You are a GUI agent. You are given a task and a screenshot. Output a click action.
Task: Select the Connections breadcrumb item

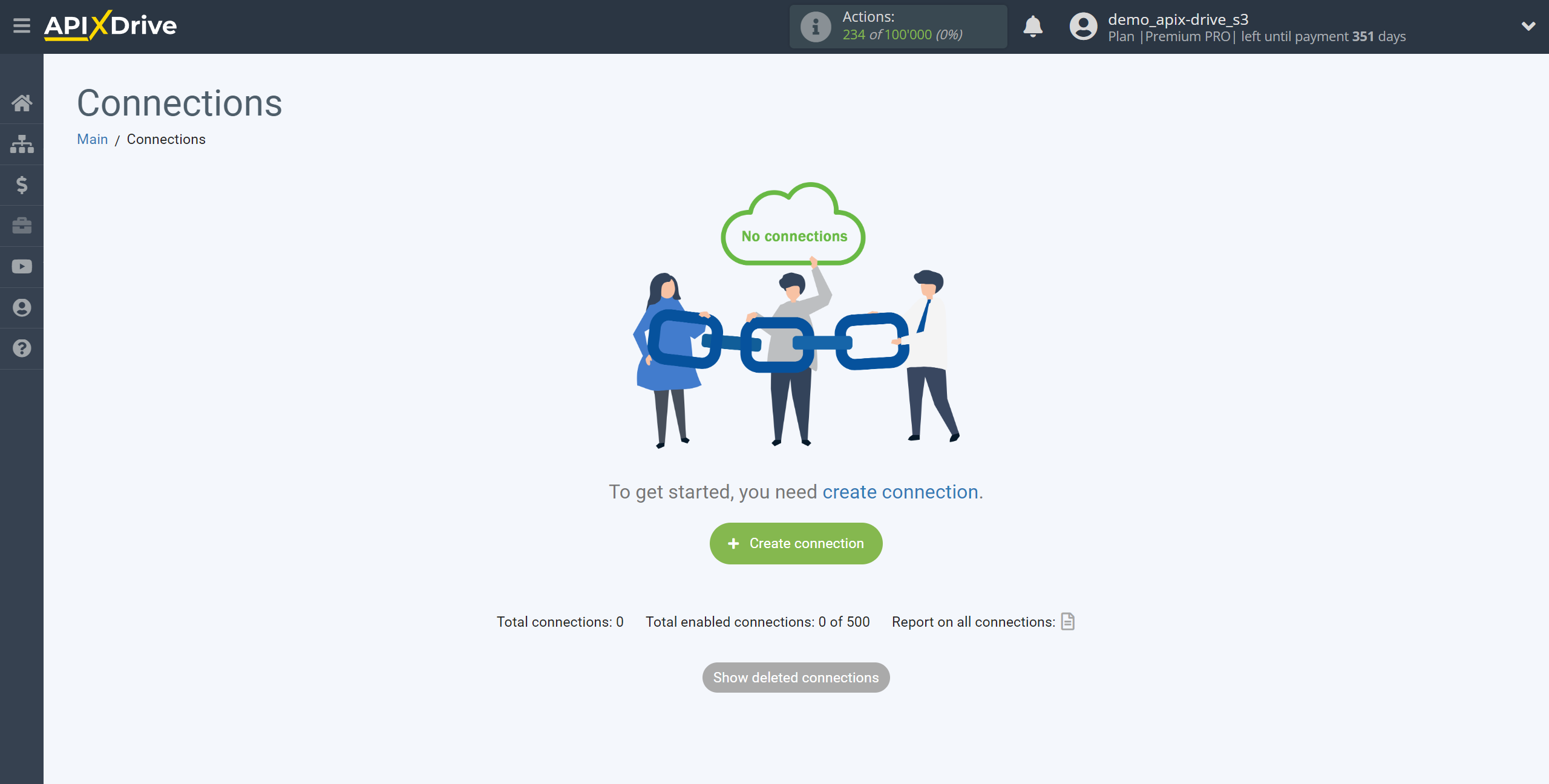(x=165, y=139)
